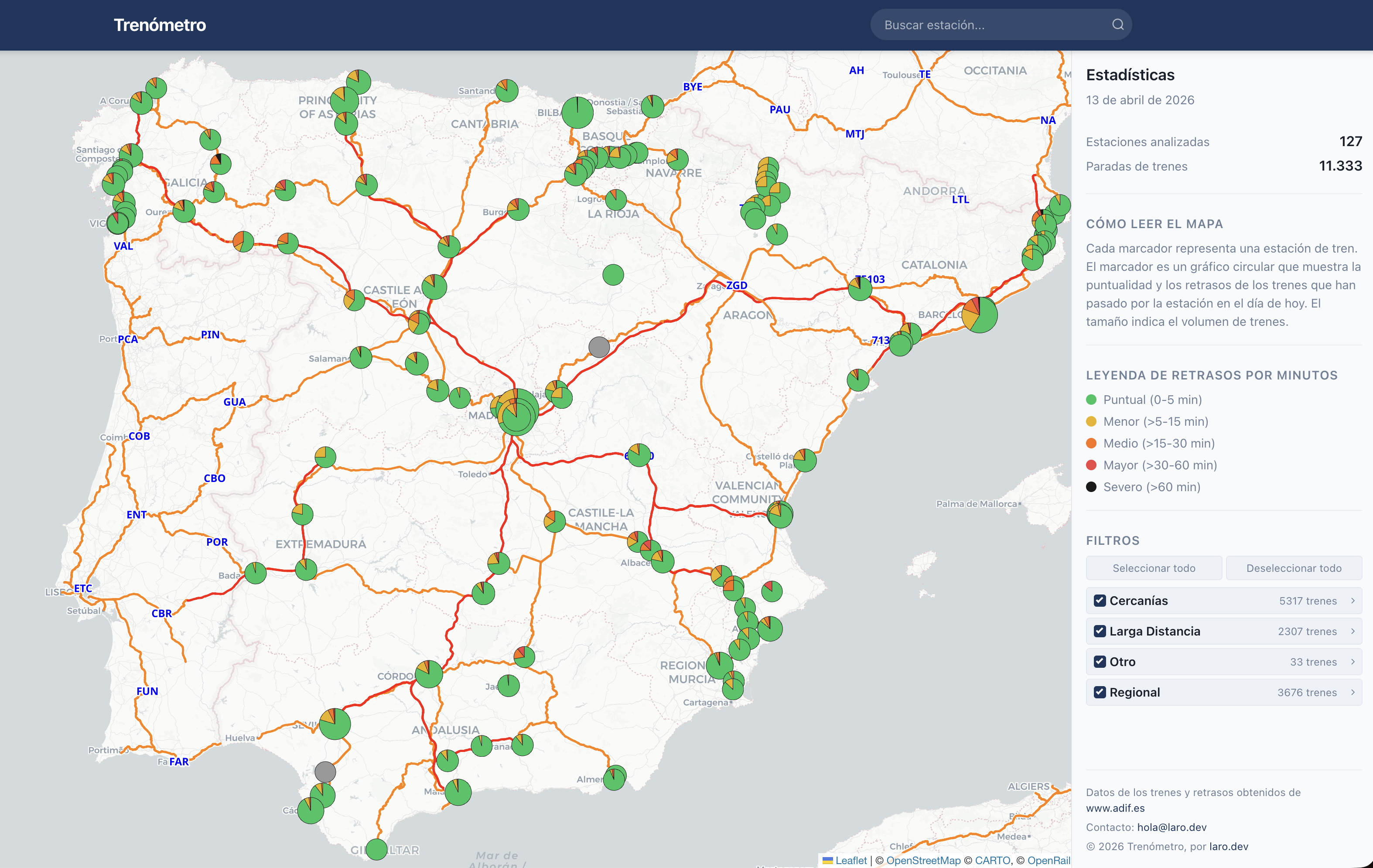Viewport: 1373px width, 868px height.
Task: Toggle the Regional filter checkbox
Action: click(1100, 692)
